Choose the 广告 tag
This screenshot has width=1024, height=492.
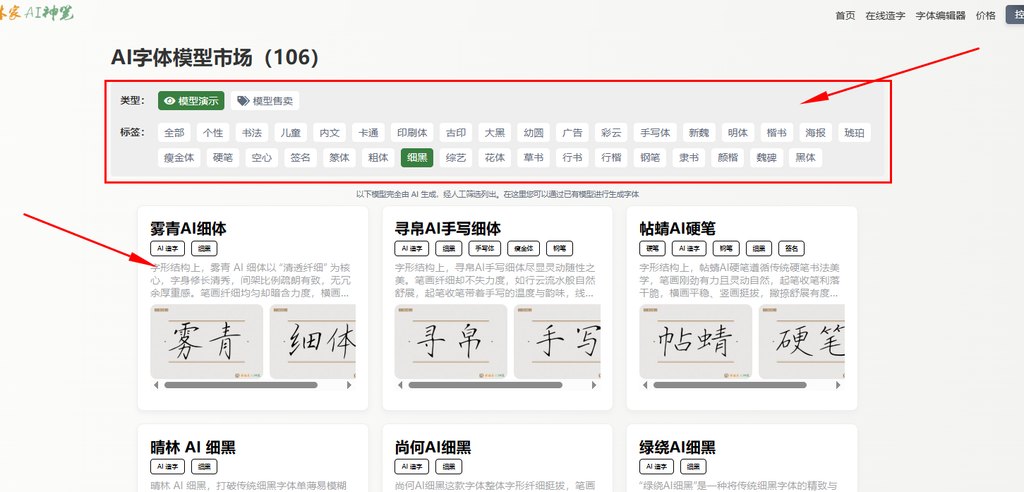(x=573, y=133)
